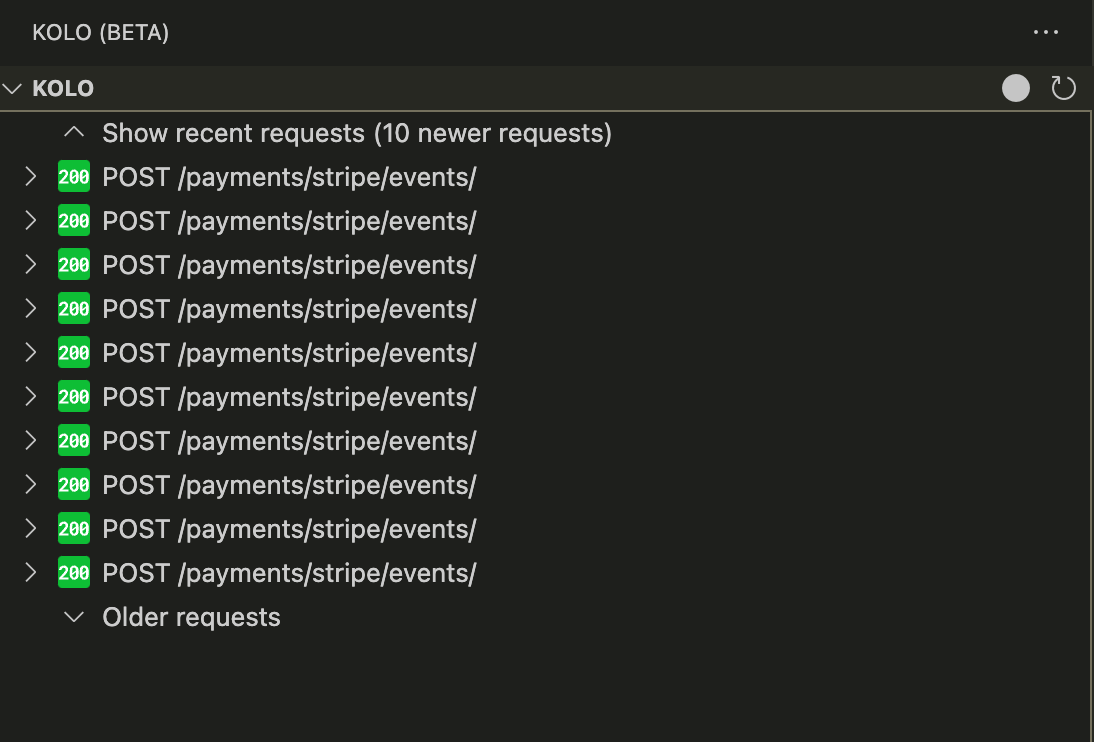Refresh the KOLO requests list

pos(1063,88)
